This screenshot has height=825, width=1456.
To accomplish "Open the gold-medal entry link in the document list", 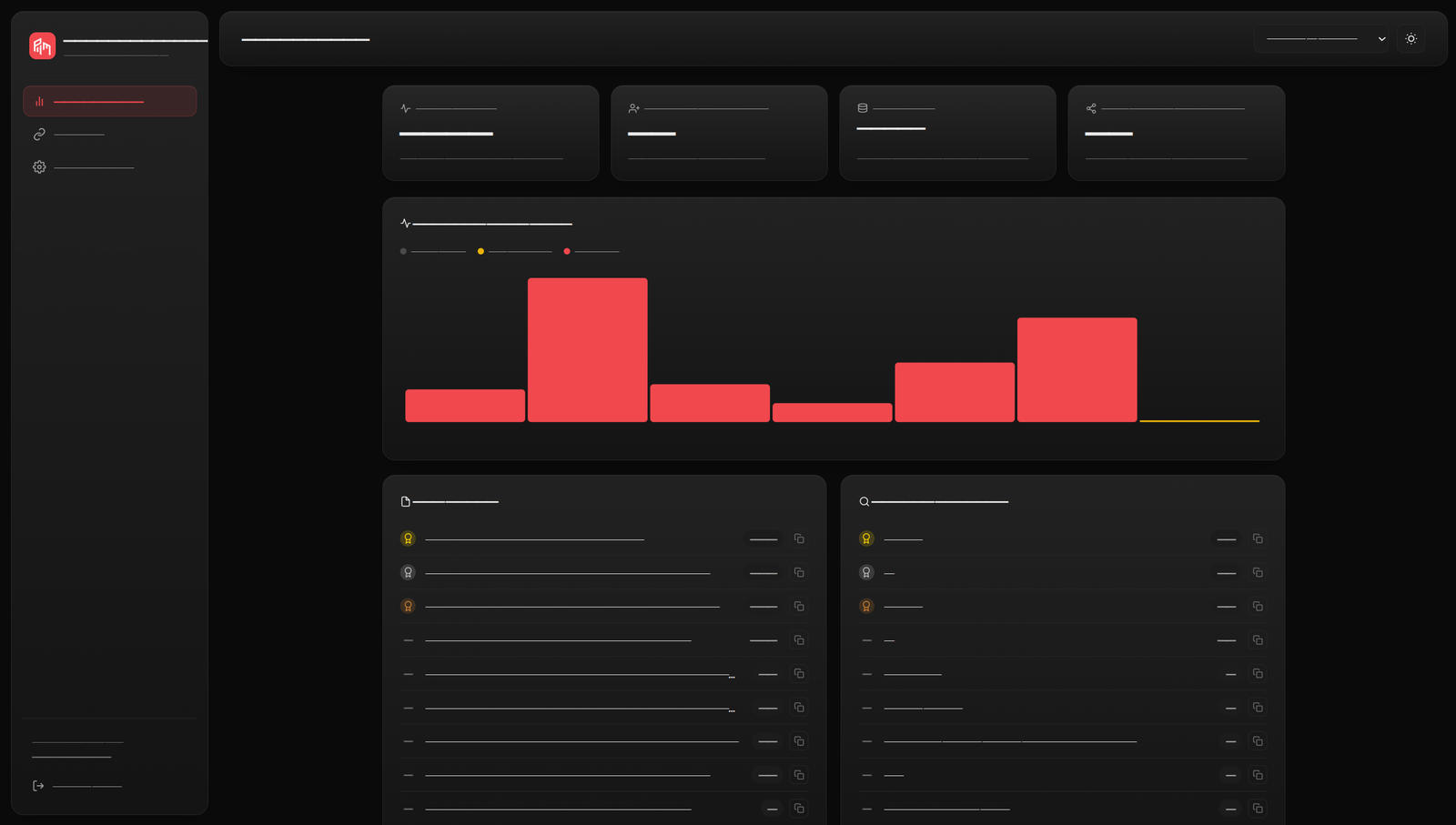I will [x=535, y=539].
